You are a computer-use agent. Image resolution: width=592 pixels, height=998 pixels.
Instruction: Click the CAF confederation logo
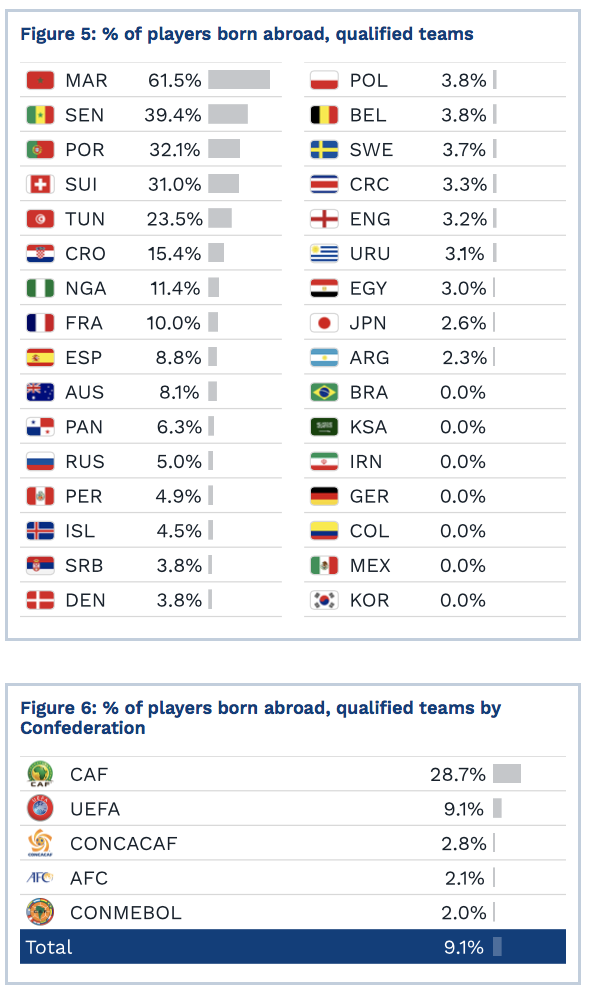[40, 774]
